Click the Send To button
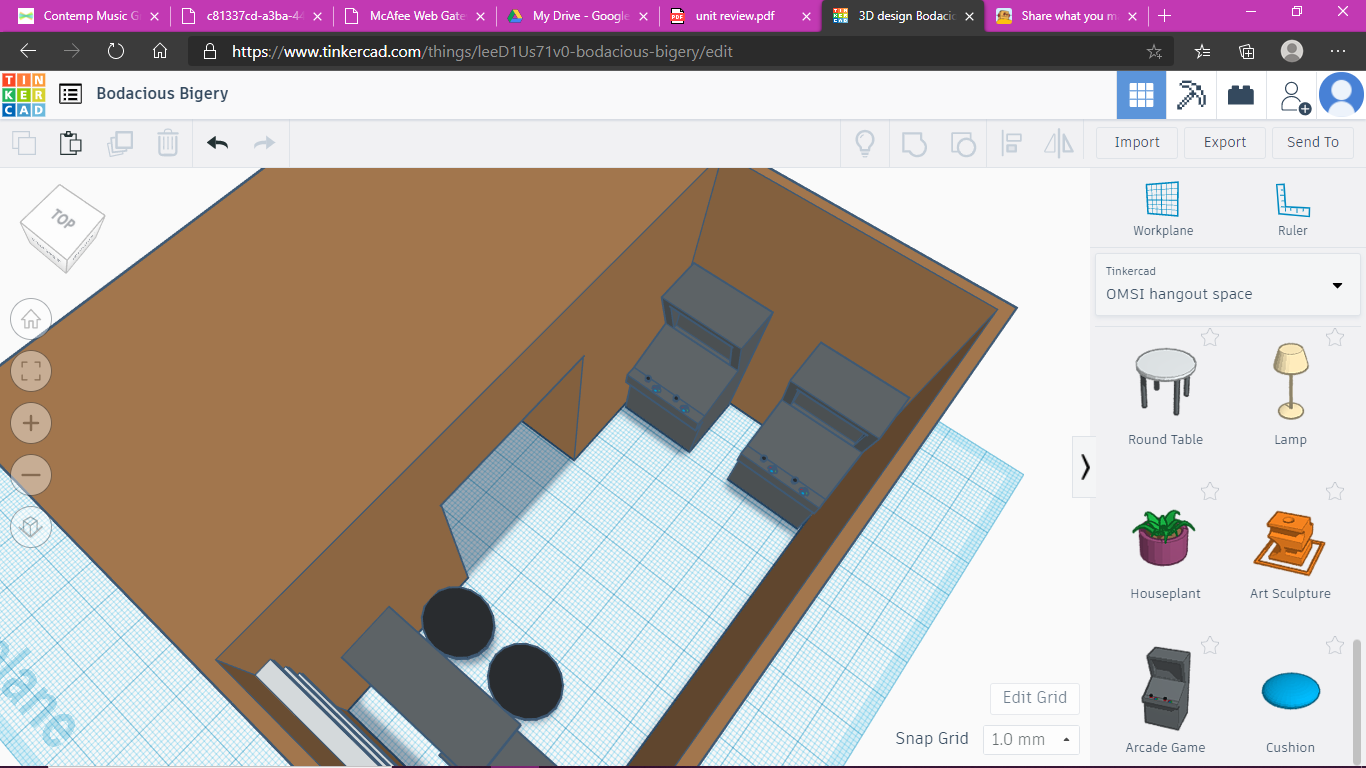Image resolution: width=1366 pixels, height=768 pixels. pos(1313,142)
